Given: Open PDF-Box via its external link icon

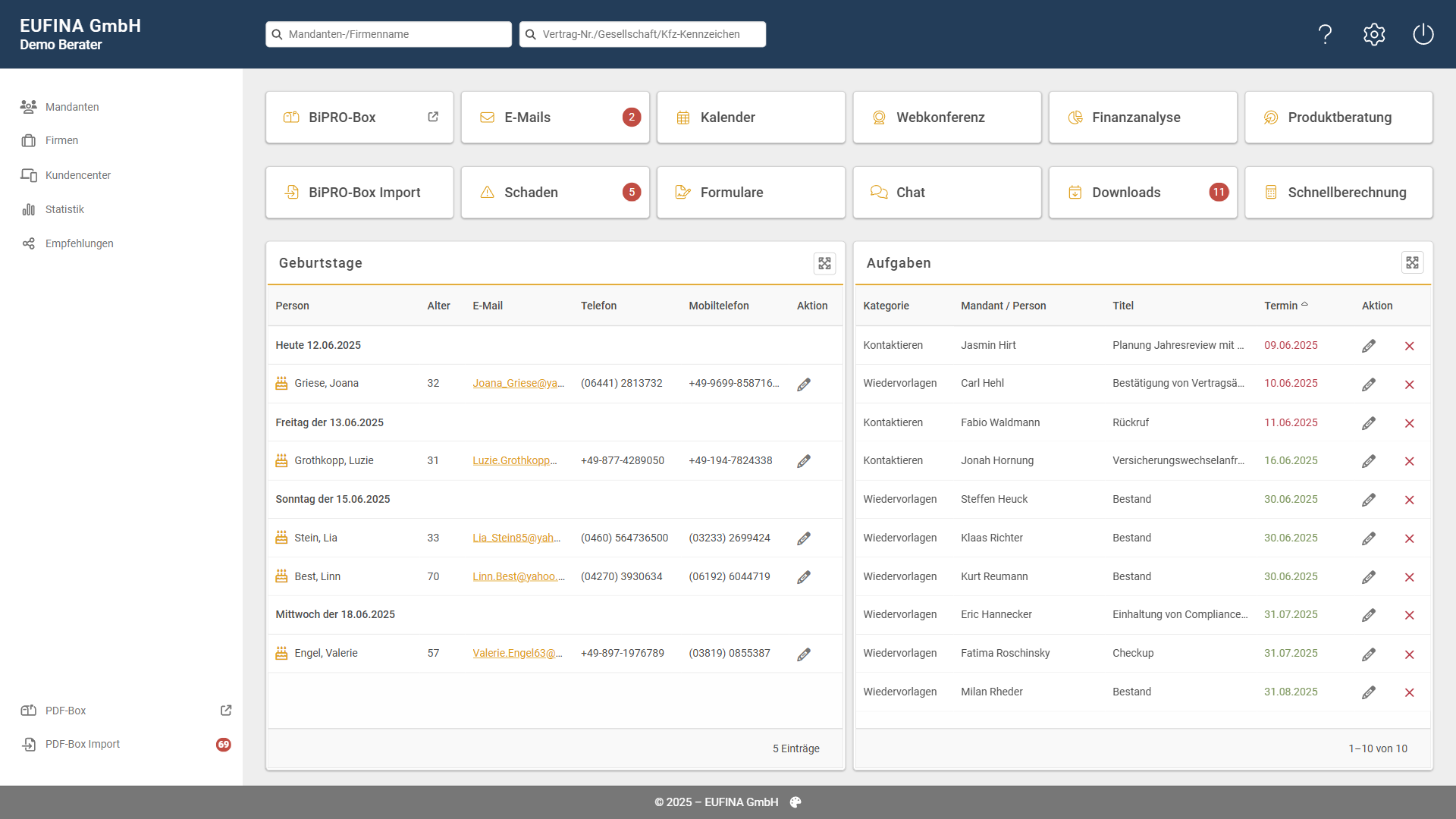Looking at the screenshot, I should coord(225,711).
